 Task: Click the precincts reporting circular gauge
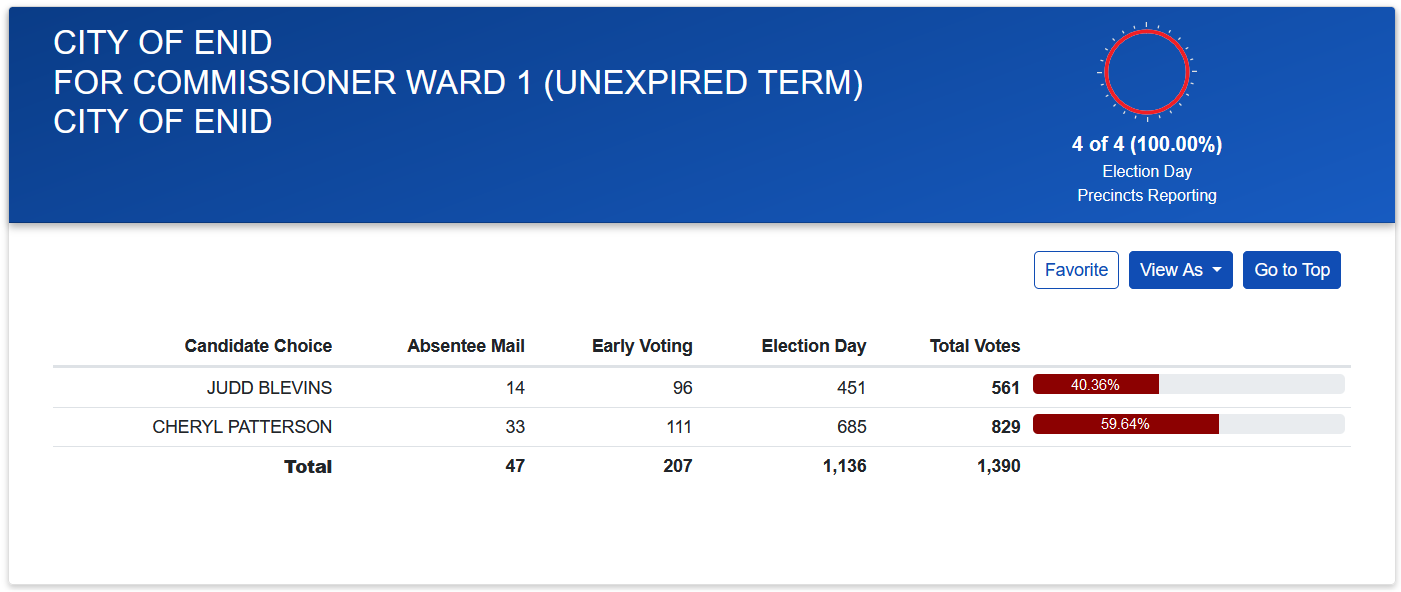point(1146,72)
